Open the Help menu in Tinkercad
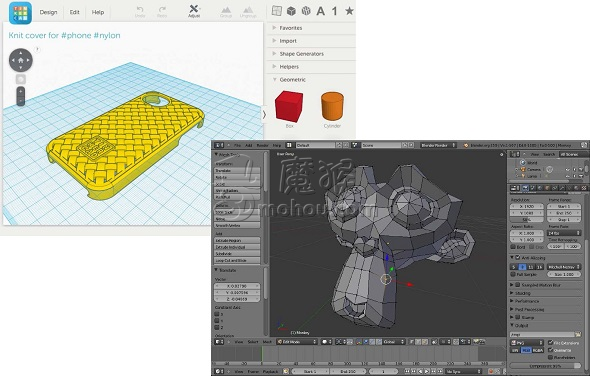 (x=98, y=12)
